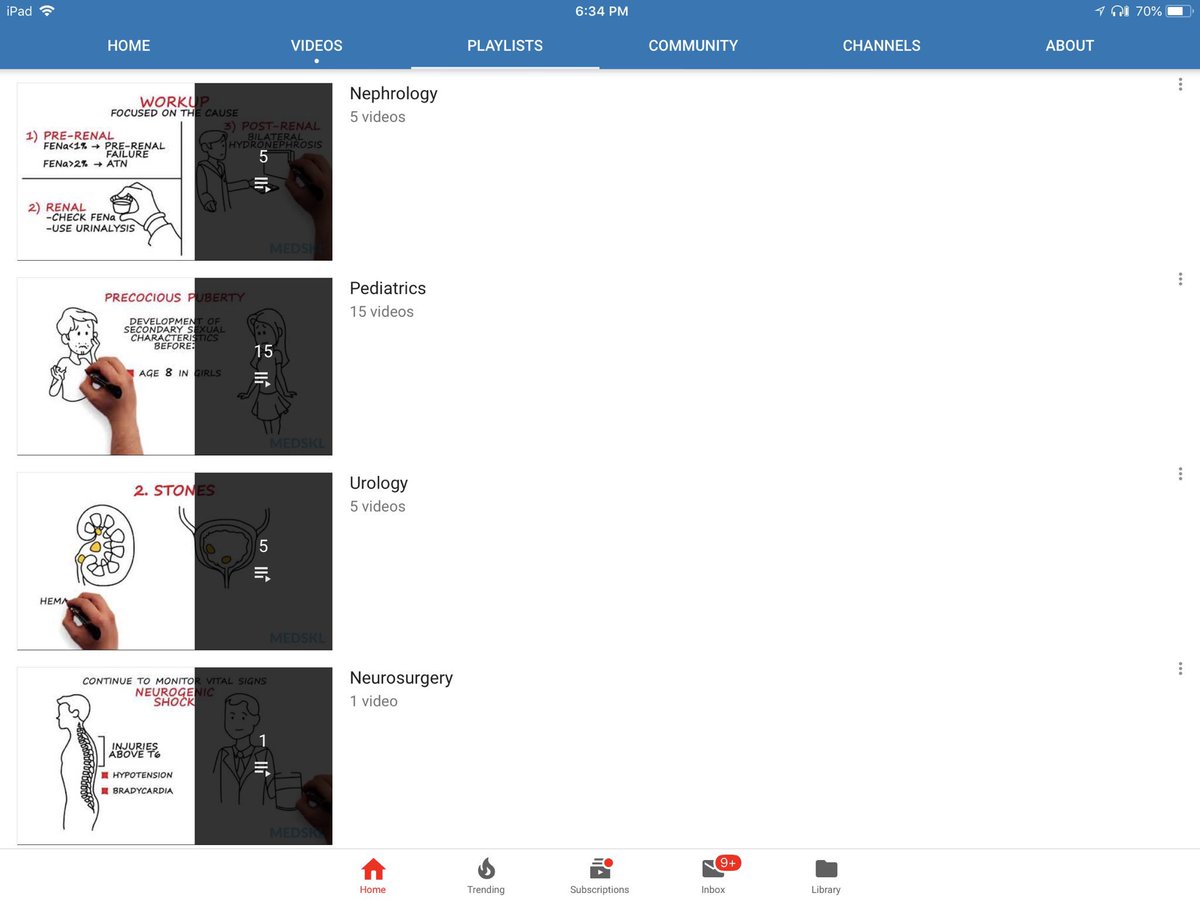Tap the location arrow status icon
This screenshot has width=1200, height=900.
click(1100, 11)
